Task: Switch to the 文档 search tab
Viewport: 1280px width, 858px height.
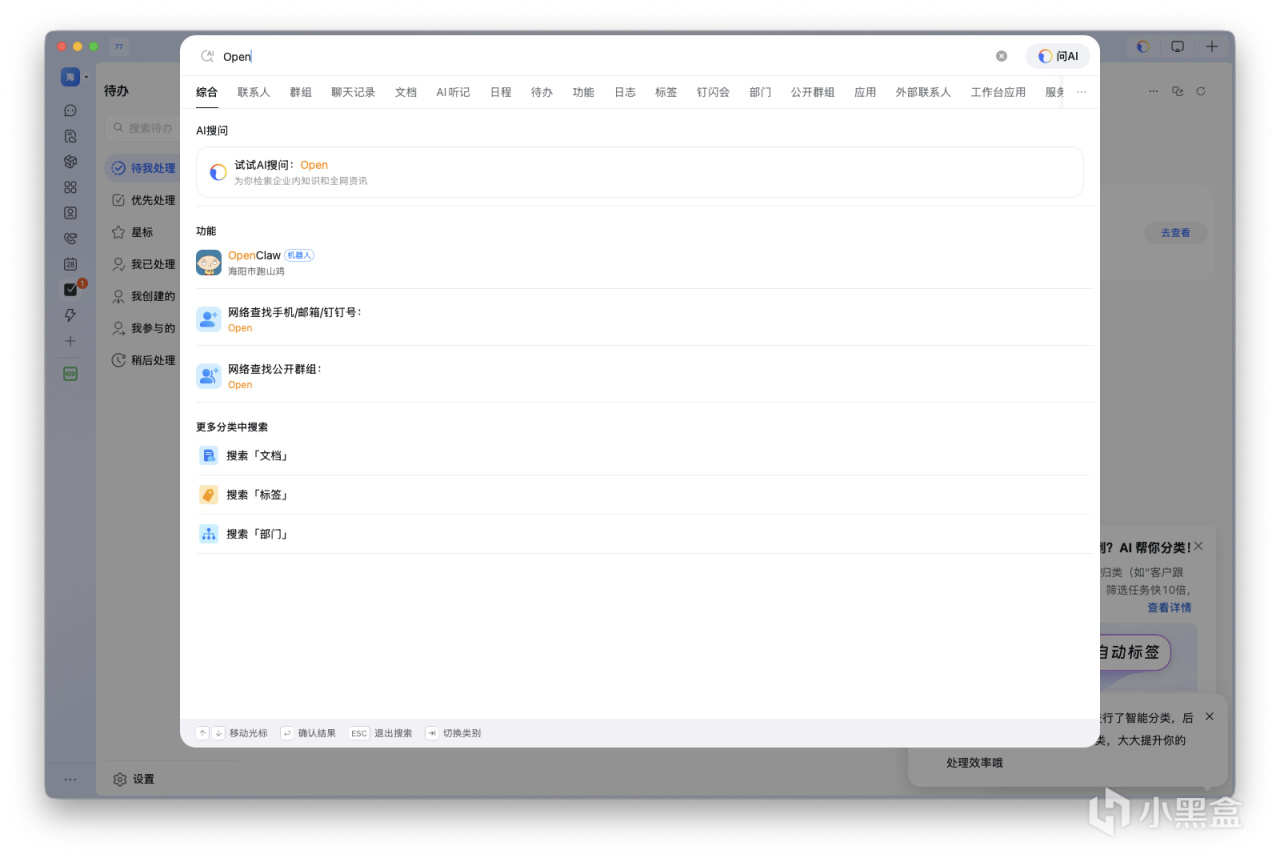Action: [x=406, y=92]
